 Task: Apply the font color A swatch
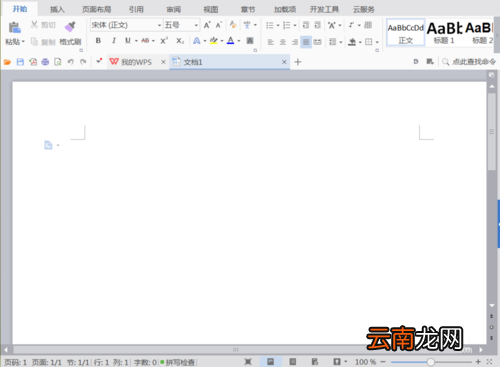[230, 41]
